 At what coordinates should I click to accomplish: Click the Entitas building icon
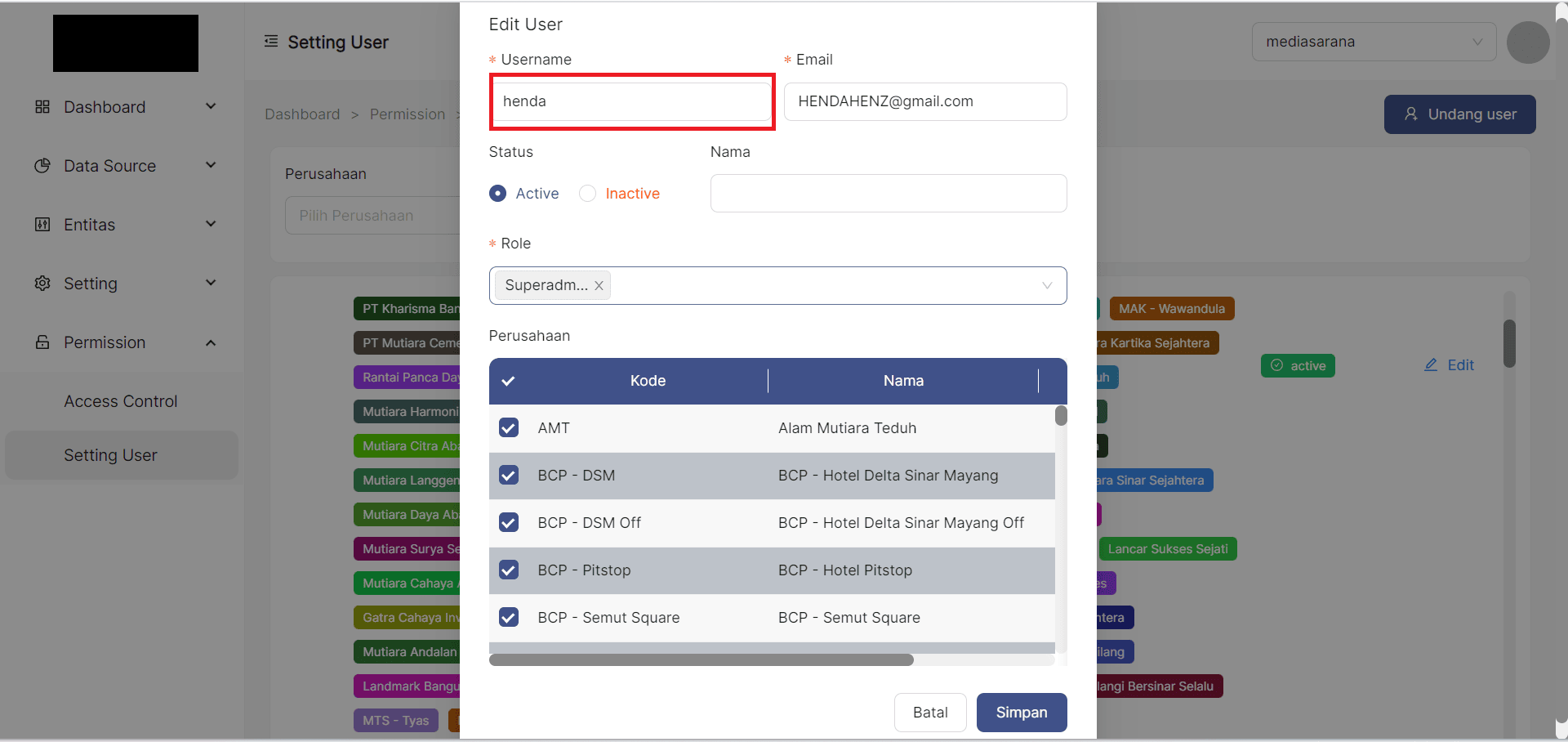(x=42, y=224)
